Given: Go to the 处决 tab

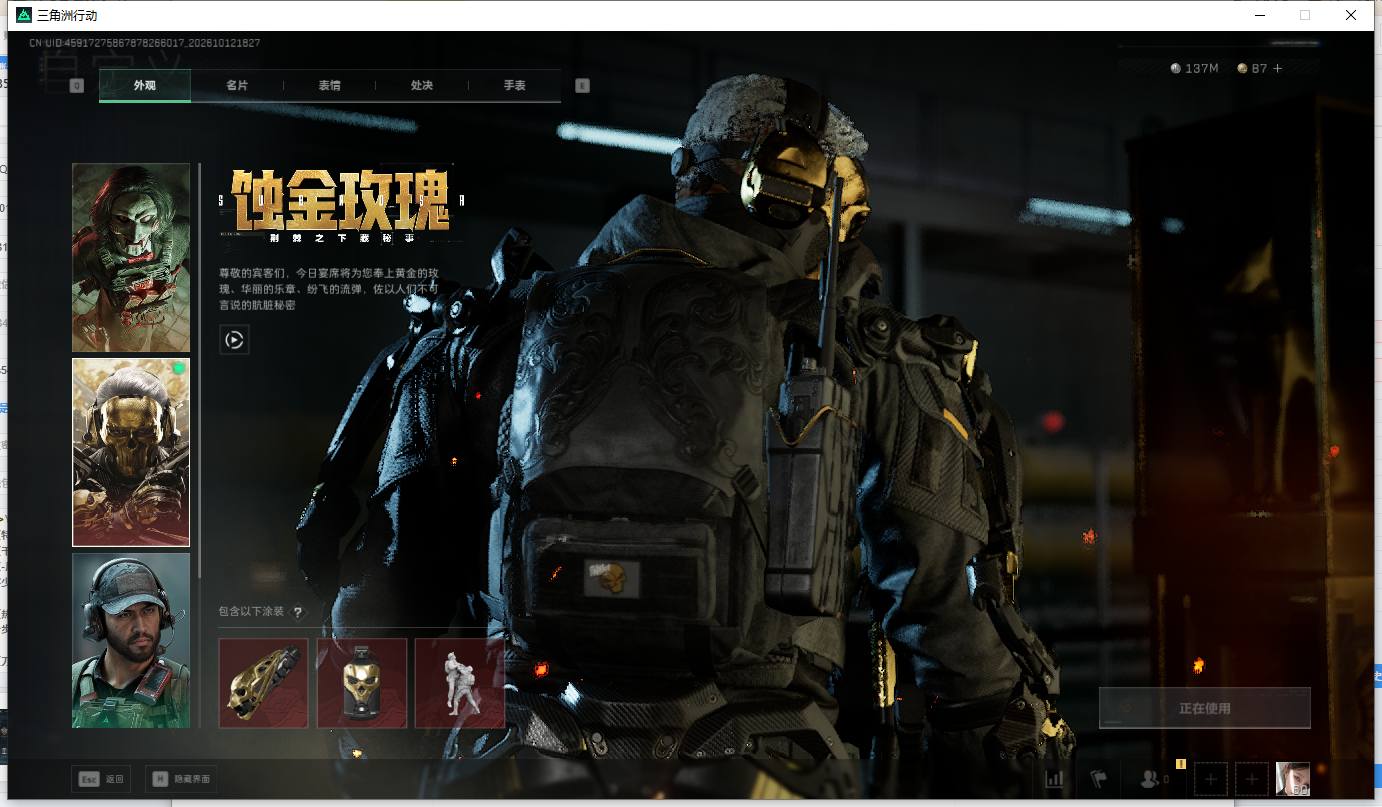Looking at the screenshot, I should click(x=422, y=86).
